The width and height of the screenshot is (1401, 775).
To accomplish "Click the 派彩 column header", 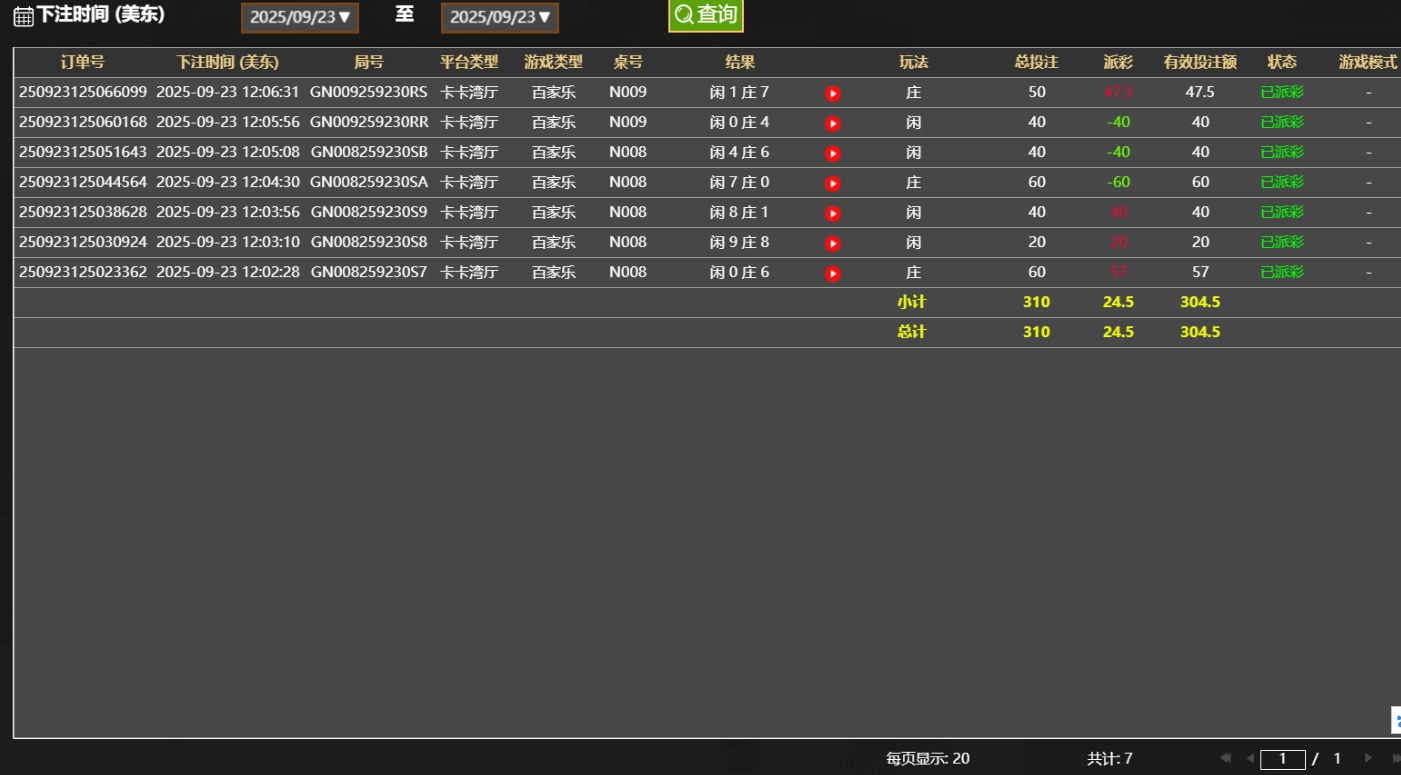I will tap(1118, 62).
